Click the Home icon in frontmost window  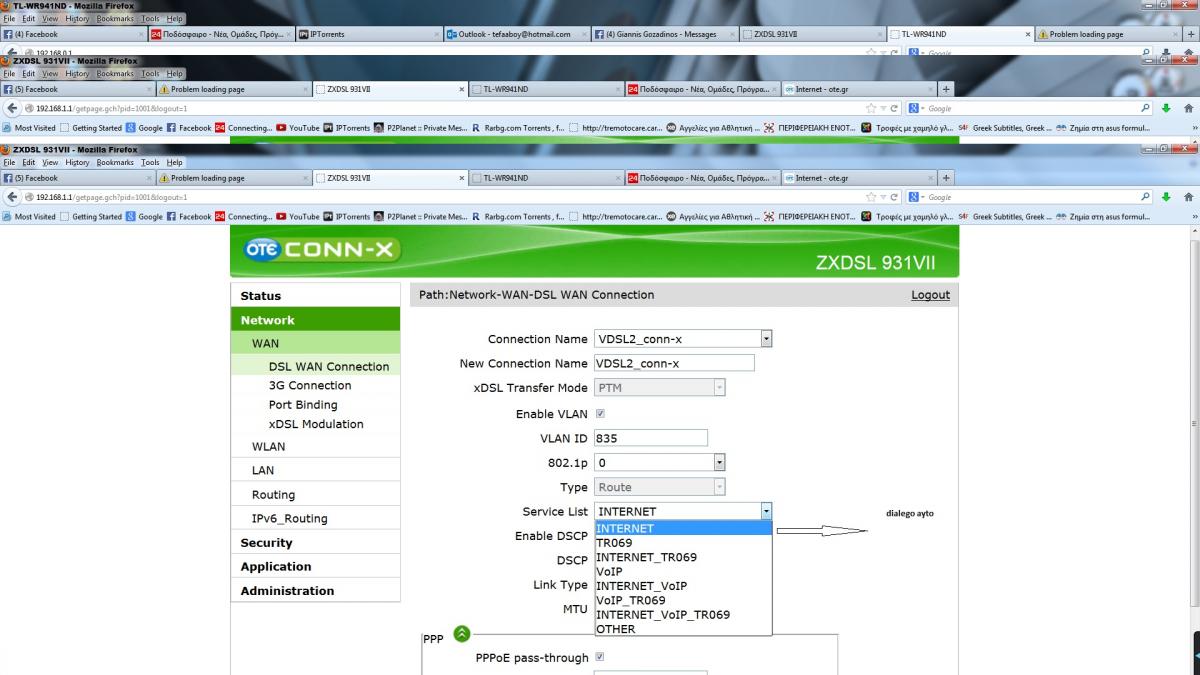[1188, 197]
